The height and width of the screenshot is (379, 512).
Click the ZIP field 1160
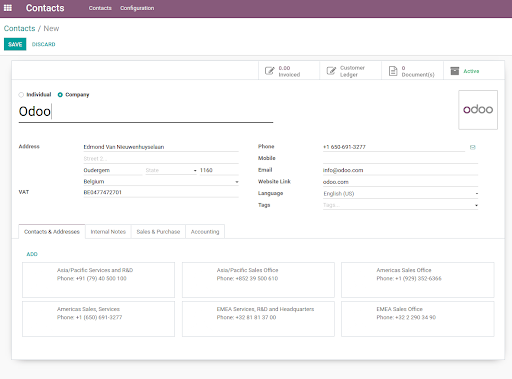(219, 170)
